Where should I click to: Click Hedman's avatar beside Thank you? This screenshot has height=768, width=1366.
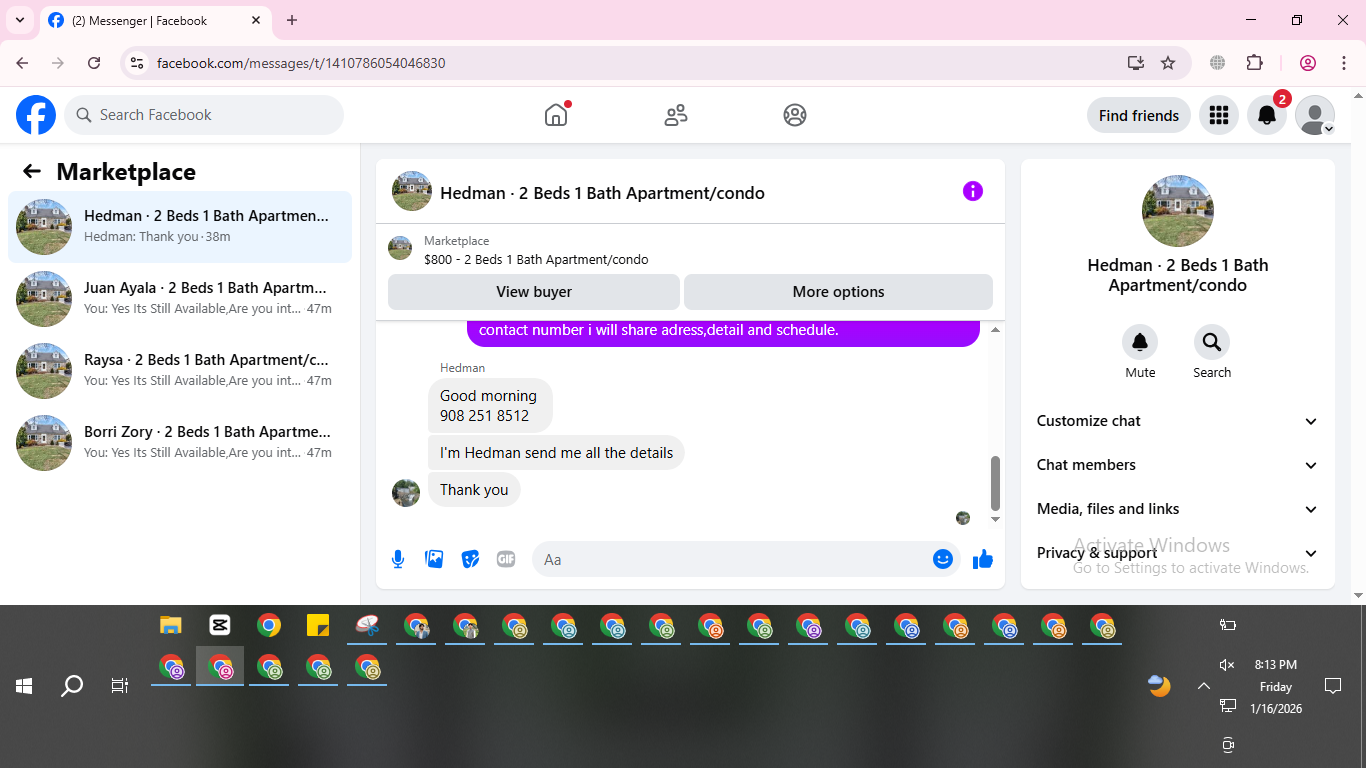point(406,492)
